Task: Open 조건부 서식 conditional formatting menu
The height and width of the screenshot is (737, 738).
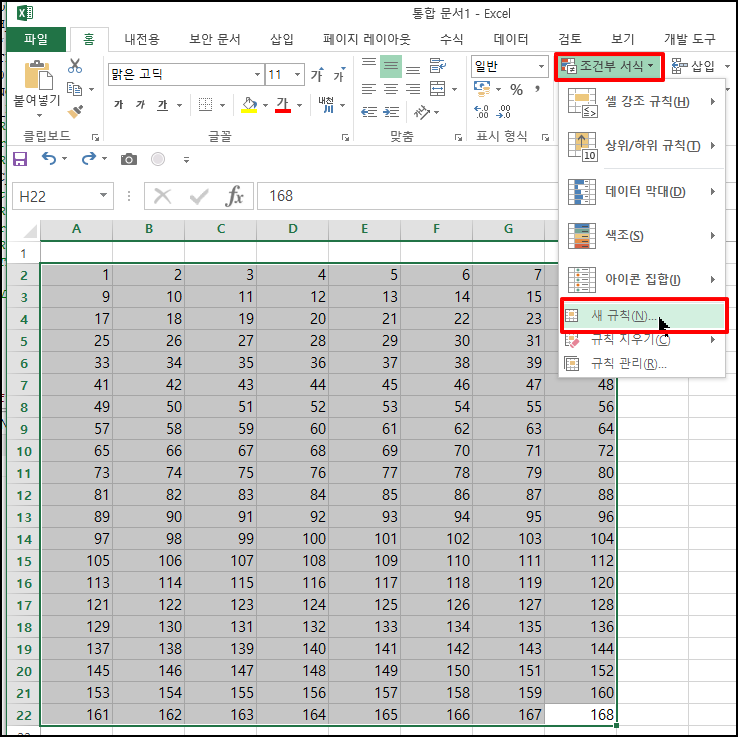Action: [609, 66]
